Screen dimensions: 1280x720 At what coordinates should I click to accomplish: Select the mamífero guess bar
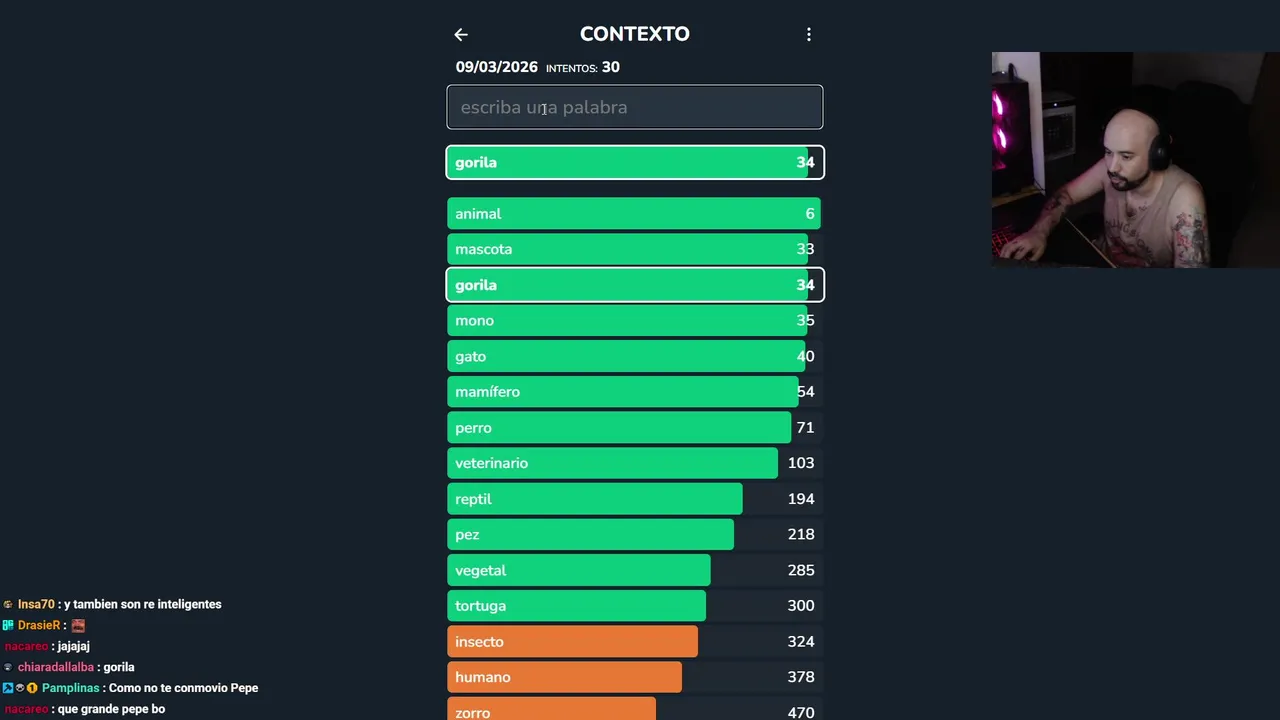[634, 392]
